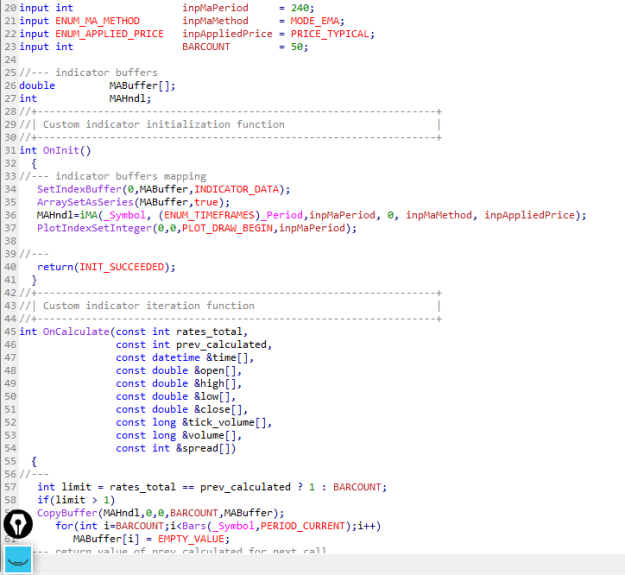Click INDICATOR_DATA constant
The width and height of the screenshot is (625, 575).
click(x=236, y=189)
